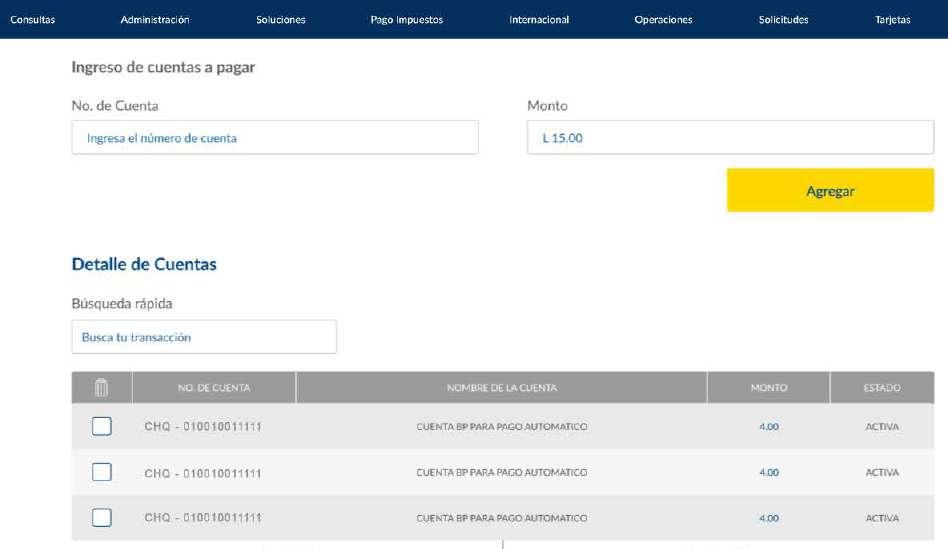Open the Soluciones menu
This screenshot has height=549, width=948.
click(281, 19)
